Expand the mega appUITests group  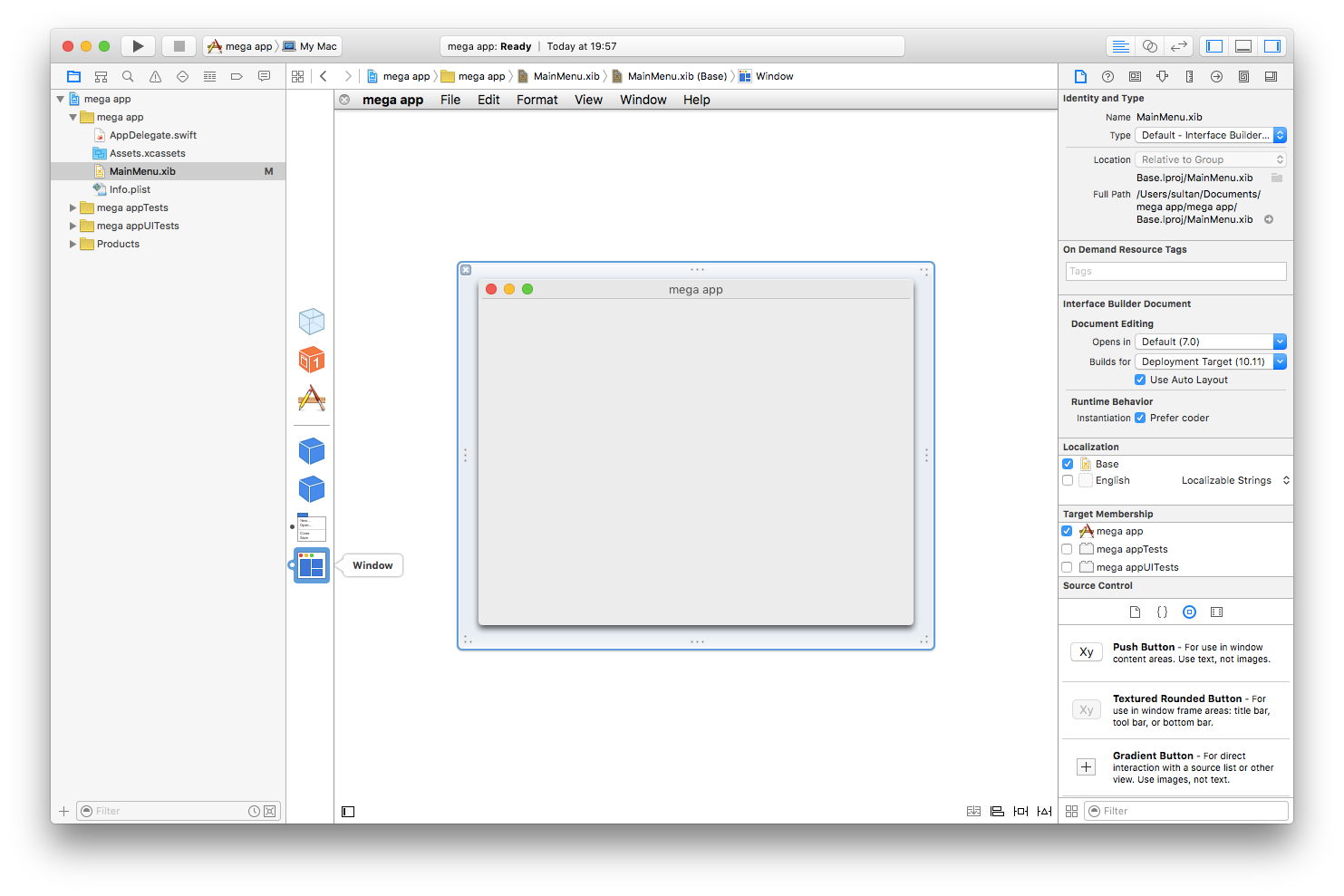click(x=73, y=226)
